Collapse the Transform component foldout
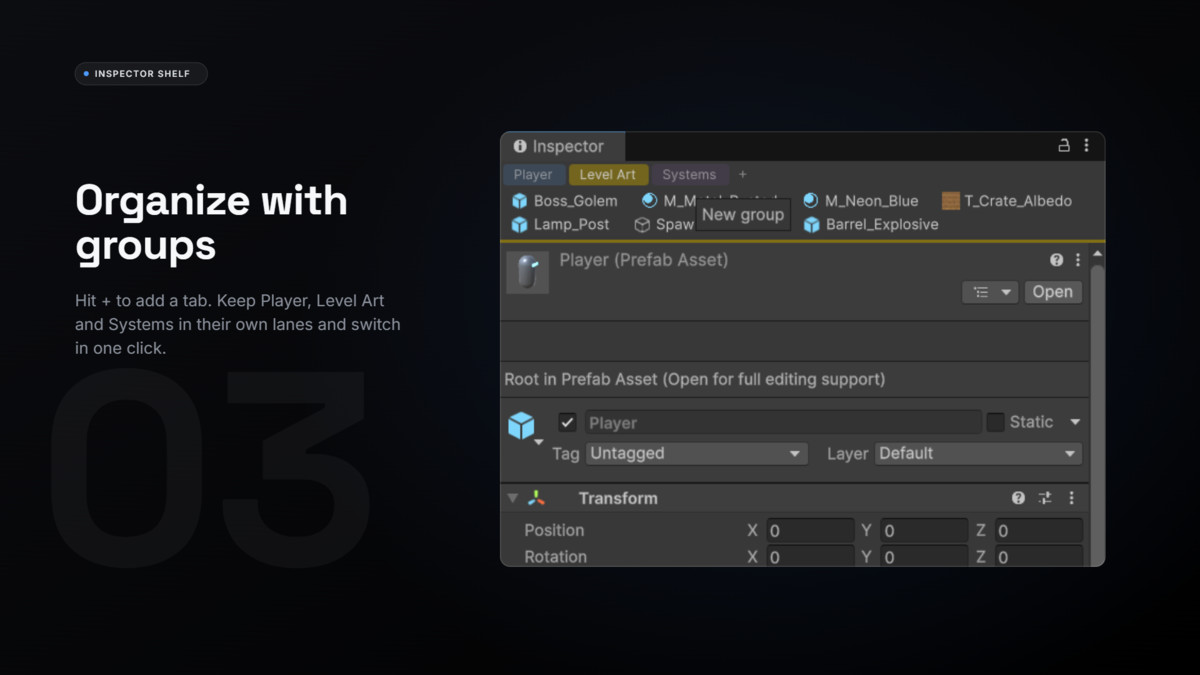The width and height of the screenshot is (1200, 675). coord(513,498)
